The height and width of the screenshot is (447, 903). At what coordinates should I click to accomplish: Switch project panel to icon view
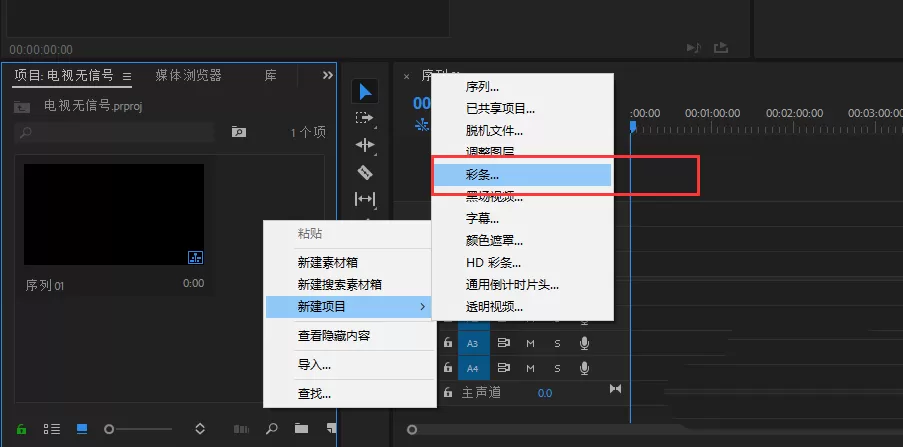pyautogui.click(x=82, y=429)
